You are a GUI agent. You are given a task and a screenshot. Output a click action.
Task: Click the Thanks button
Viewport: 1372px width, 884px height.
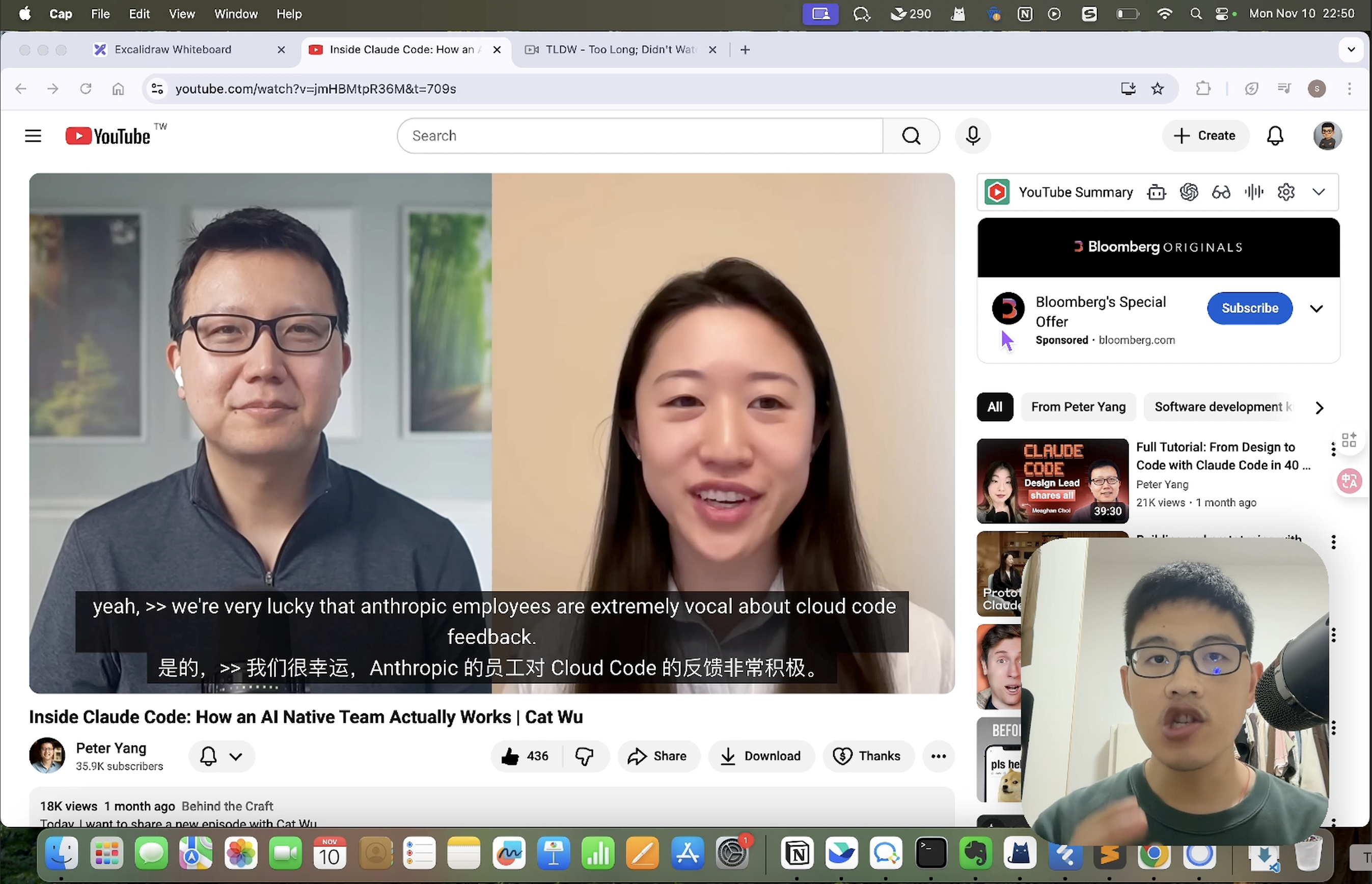[x=867, y=756]
